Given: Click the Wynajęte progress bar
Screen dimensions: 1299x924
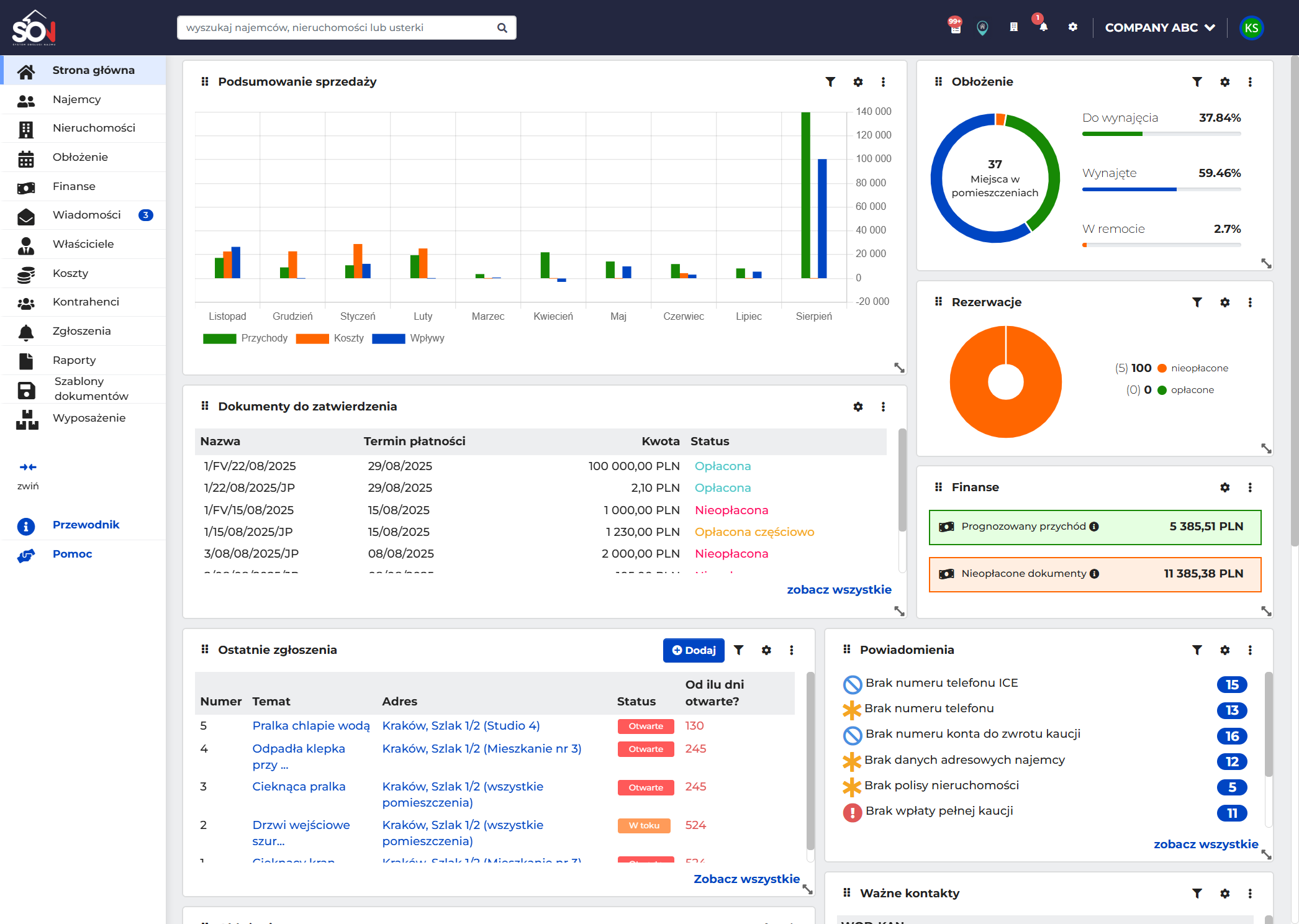Looking at the screenshot, I should (1161, 189).
